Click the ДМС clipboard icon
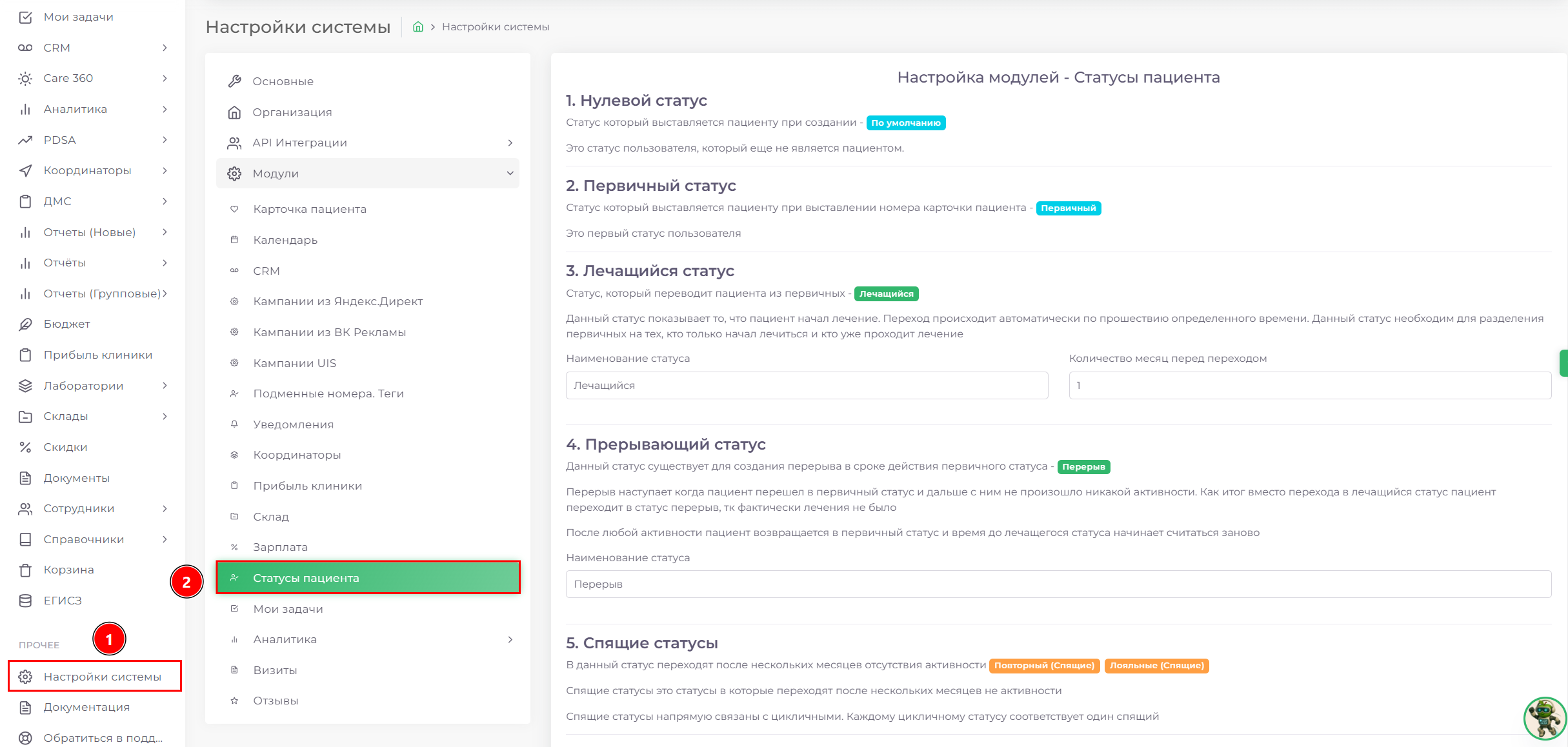 click(x=25, y=201)
